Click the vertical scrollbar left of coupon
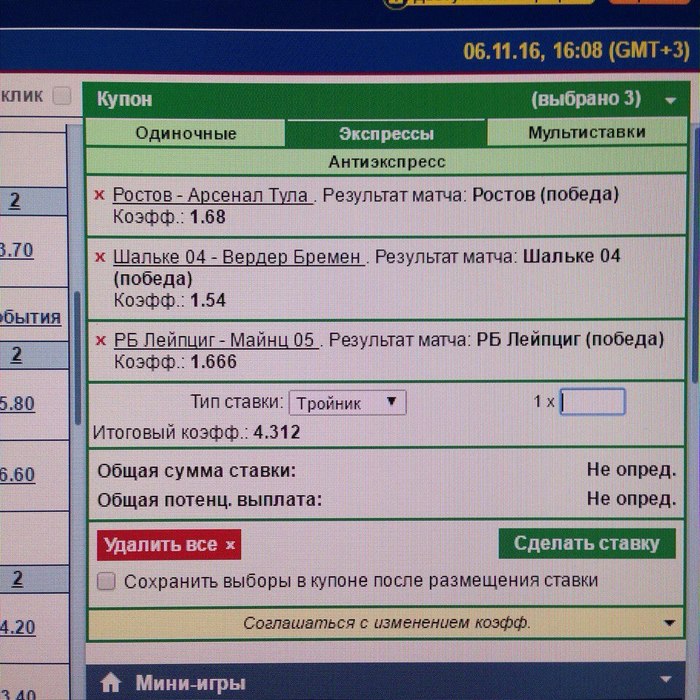The width and height of the screenshot is (700, 700). pyautogui.click(x=78, y=357)
